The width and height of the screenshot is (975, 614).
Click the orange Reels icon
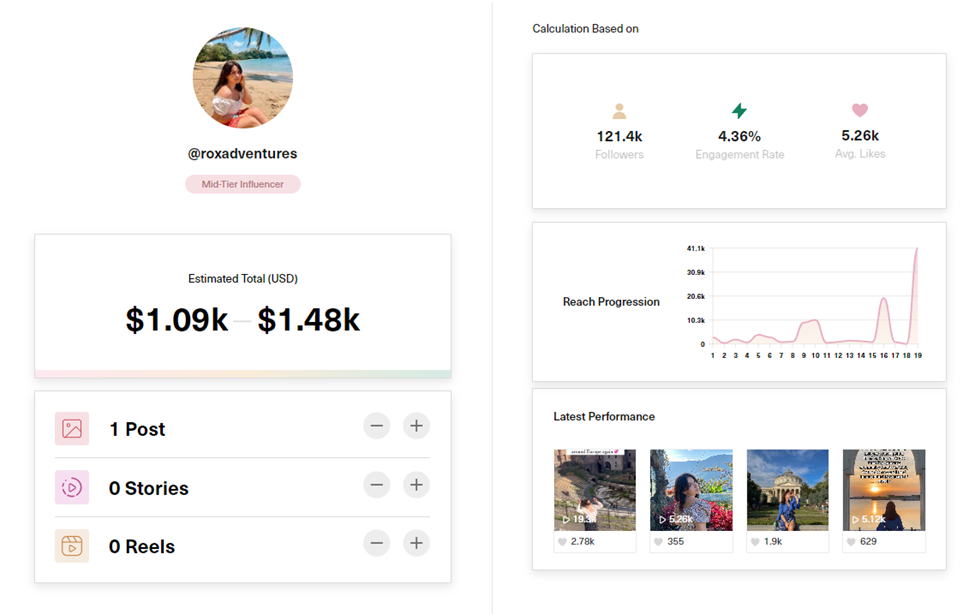[72, 546]
